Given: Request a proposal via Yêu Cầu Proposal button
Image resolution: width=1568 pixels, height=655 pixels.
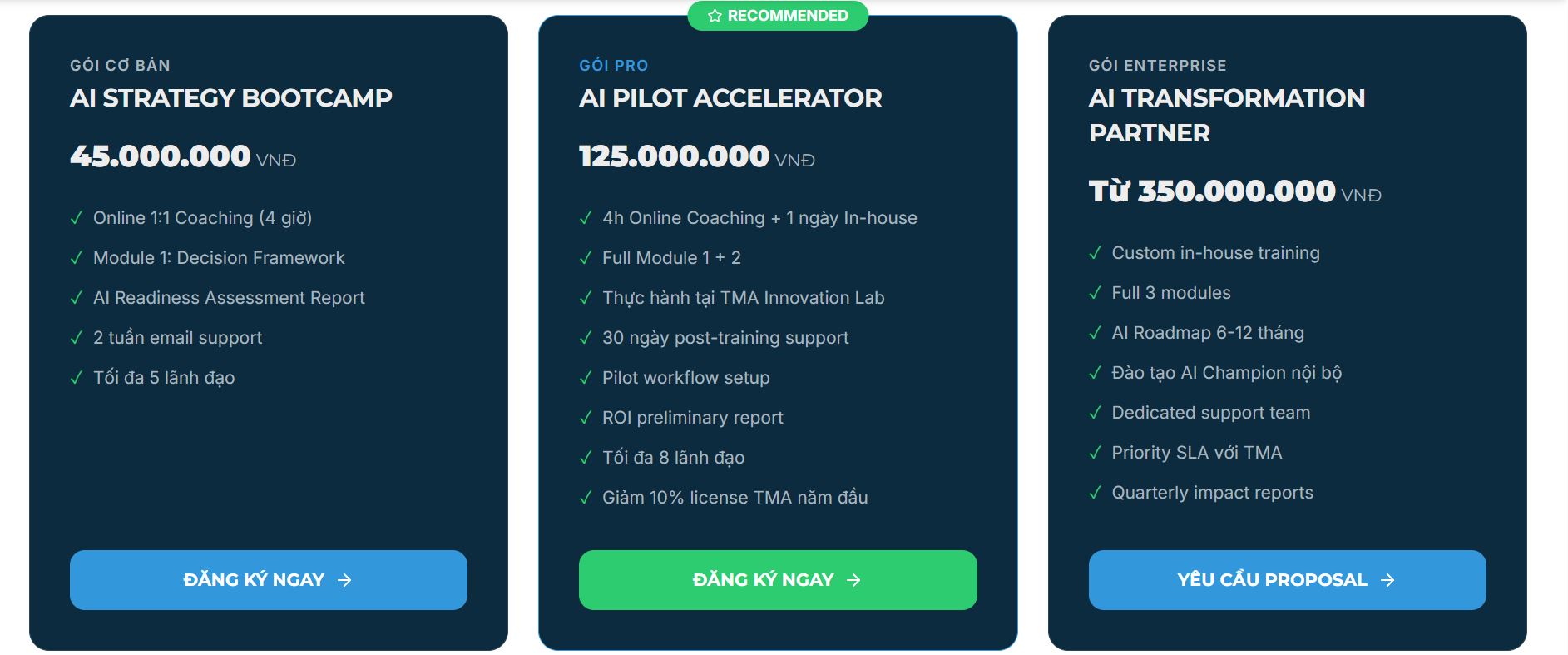Looking at the screenshot, I should click(1286, 580).
